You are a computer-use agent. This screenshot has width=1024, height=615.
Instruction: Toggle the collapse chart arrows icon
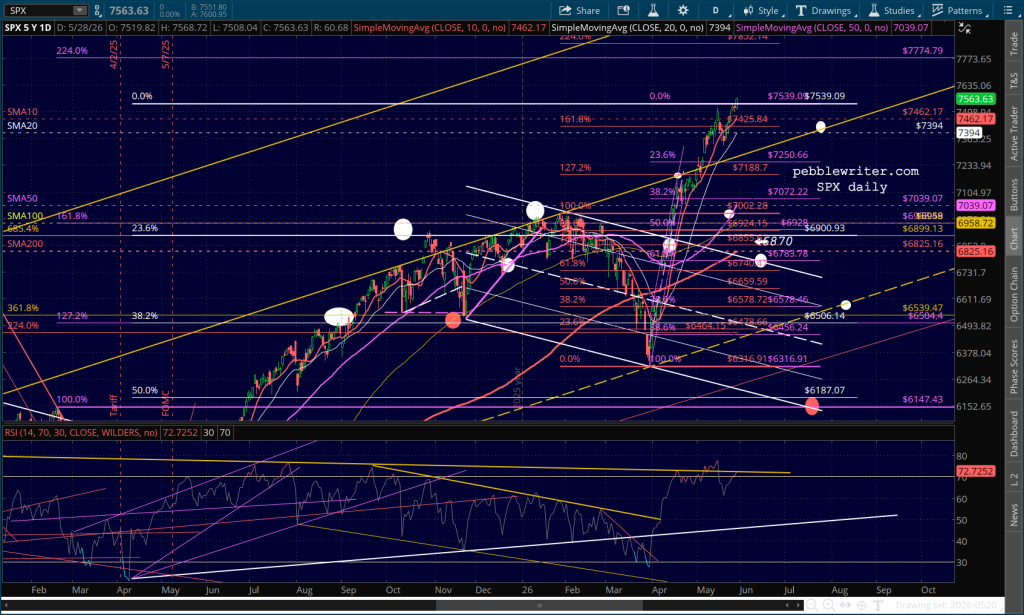pyautogui.click(x=964, y=28)
